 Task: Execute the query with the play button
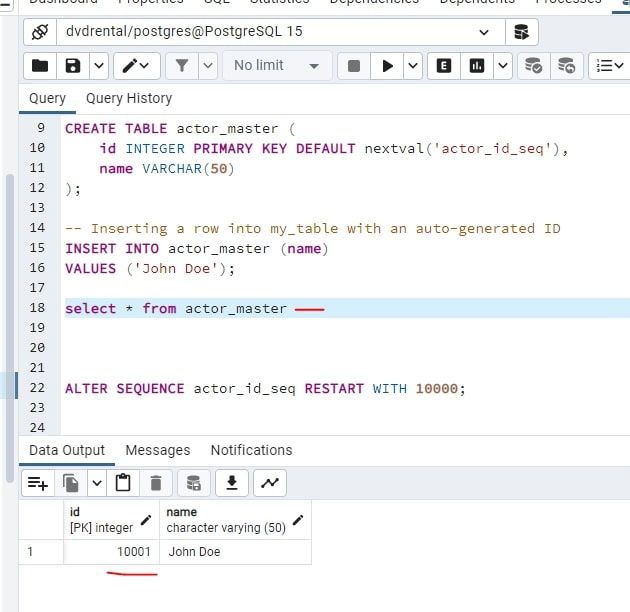point(387,65)
